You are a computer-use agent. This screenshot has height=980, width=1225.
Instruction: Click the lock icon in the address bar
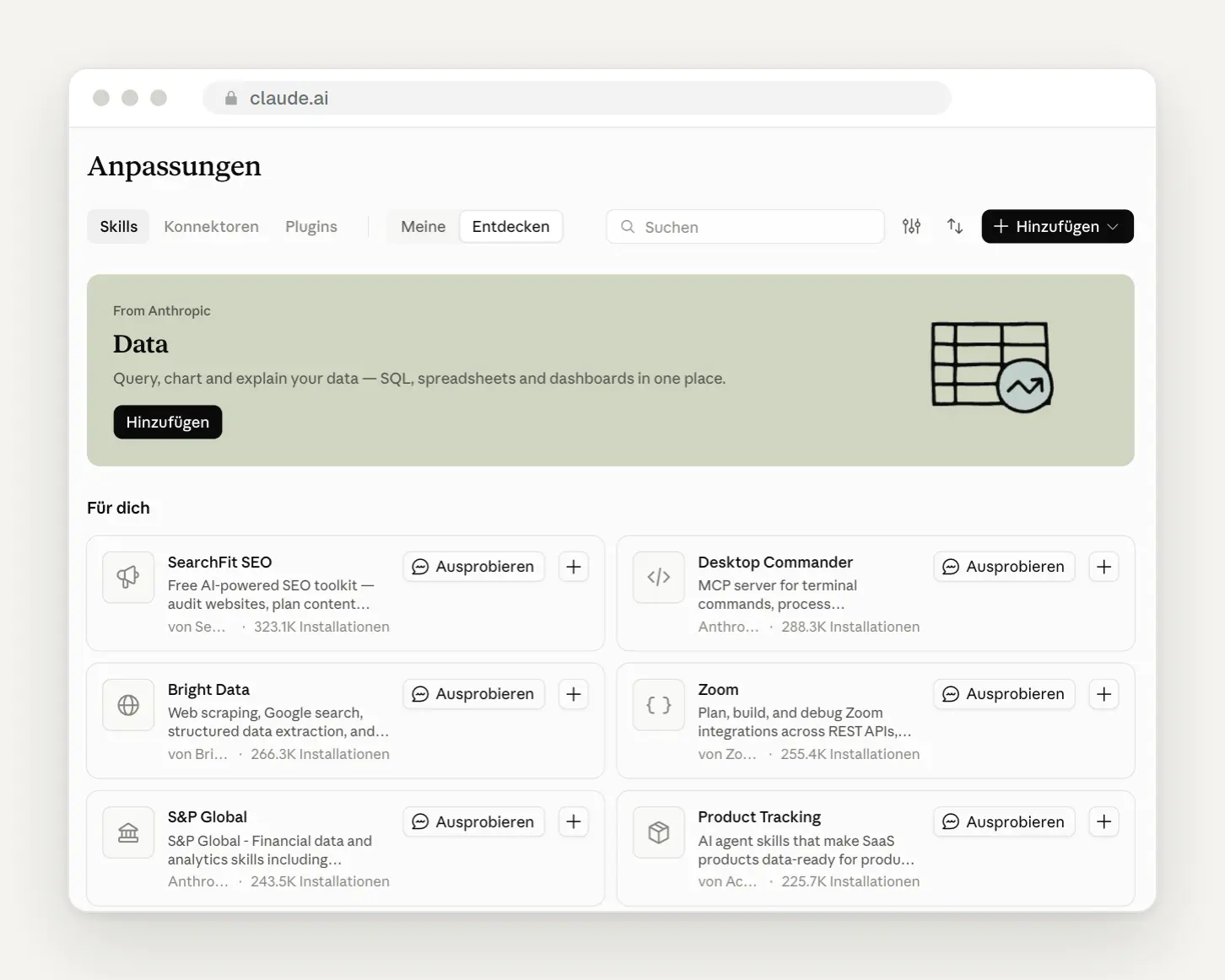click(x=231, y=99)
